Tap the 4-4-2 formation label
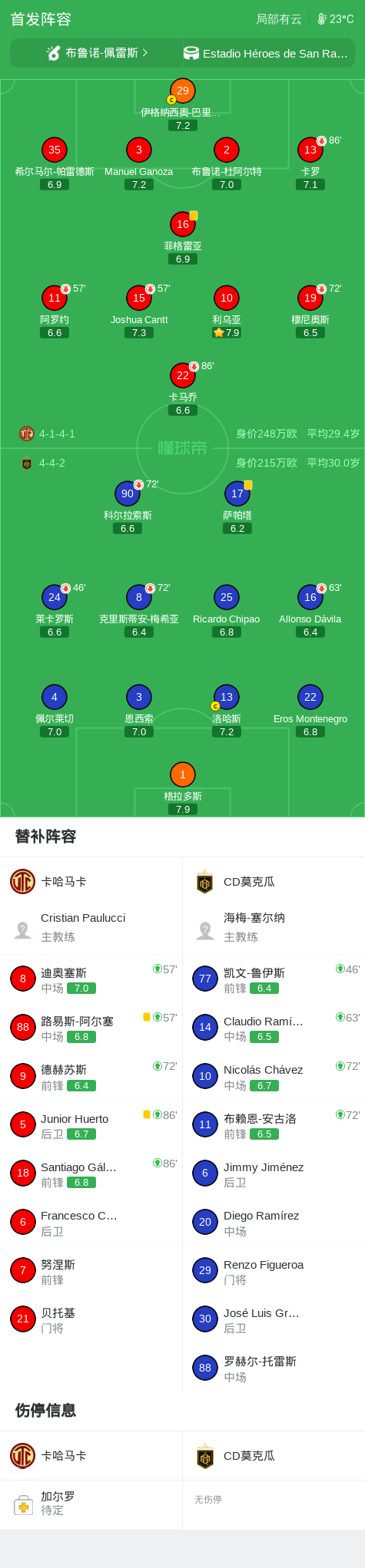The image size is (365, 1568). tap(52, 463)
